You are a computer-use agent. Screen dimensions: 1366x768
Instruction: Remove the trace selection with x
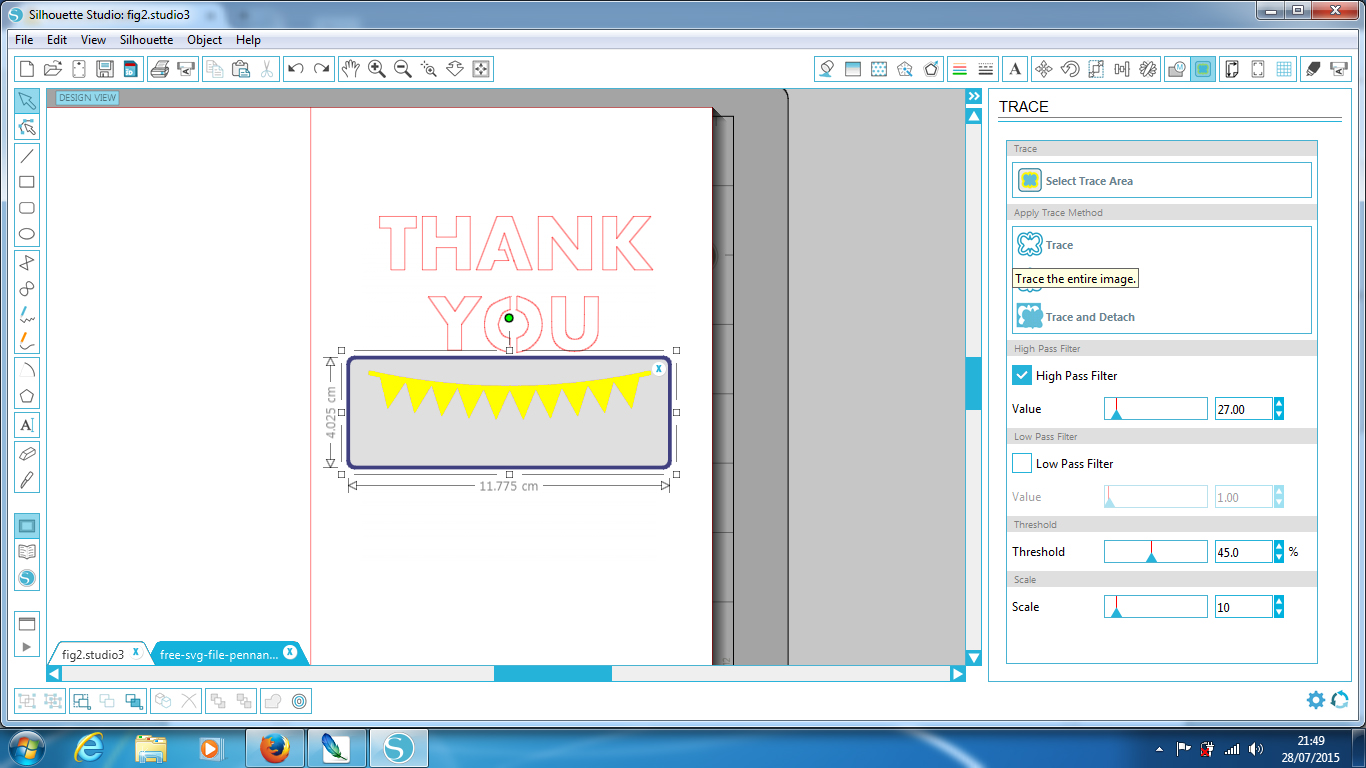click(658, 369)
